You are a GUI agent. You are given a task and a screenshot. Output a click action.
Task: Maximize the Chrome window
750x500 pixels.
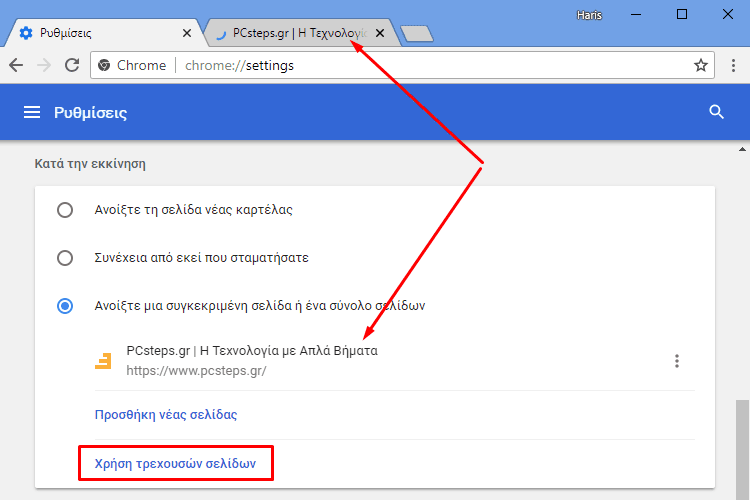(682, 14)
